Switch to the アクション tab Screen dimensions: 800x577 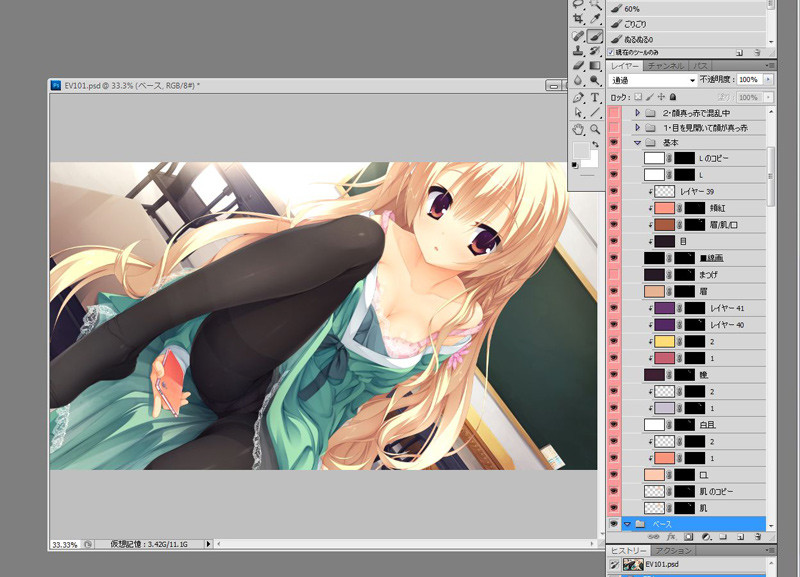pyautogui.click(x=673, y=551)
